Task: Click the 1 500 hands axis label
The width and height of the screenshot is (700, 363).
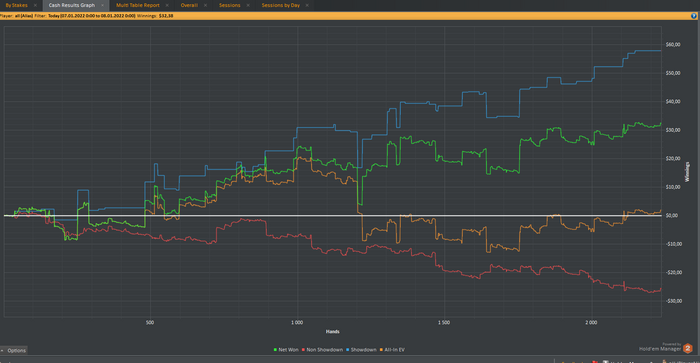Action: (444, 322)
